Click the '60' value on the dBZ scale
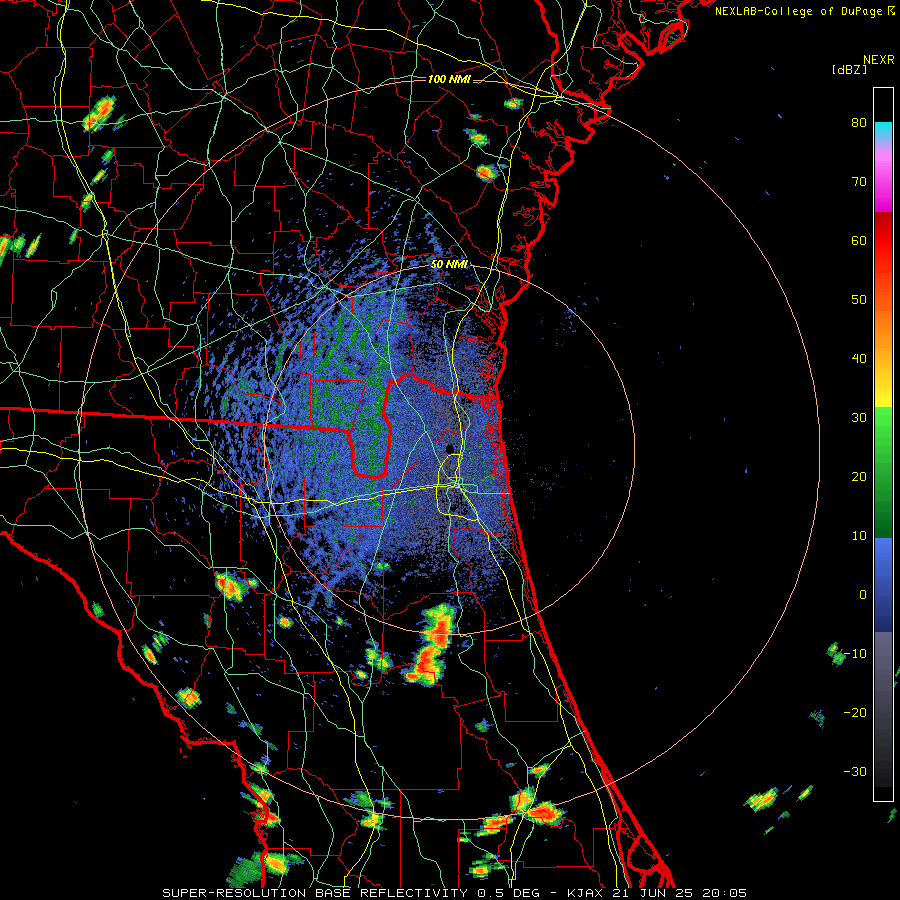The image size is (900, 900). point(859,240)
